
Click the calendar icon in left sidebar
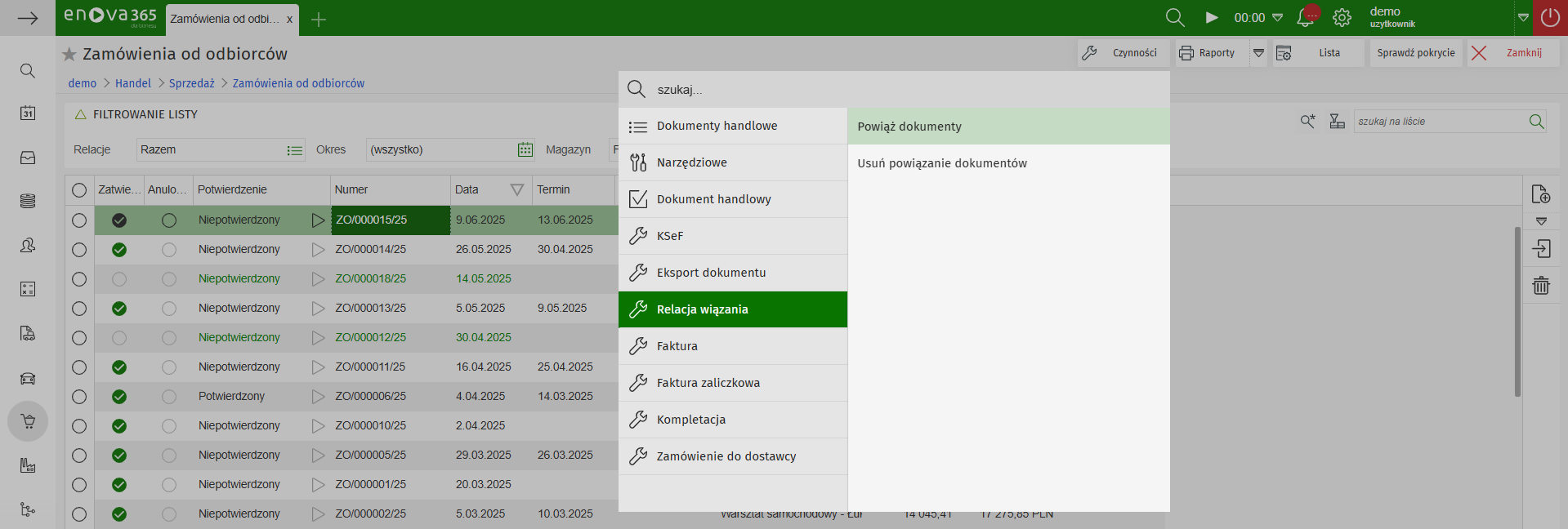click(x=28, y=113)
